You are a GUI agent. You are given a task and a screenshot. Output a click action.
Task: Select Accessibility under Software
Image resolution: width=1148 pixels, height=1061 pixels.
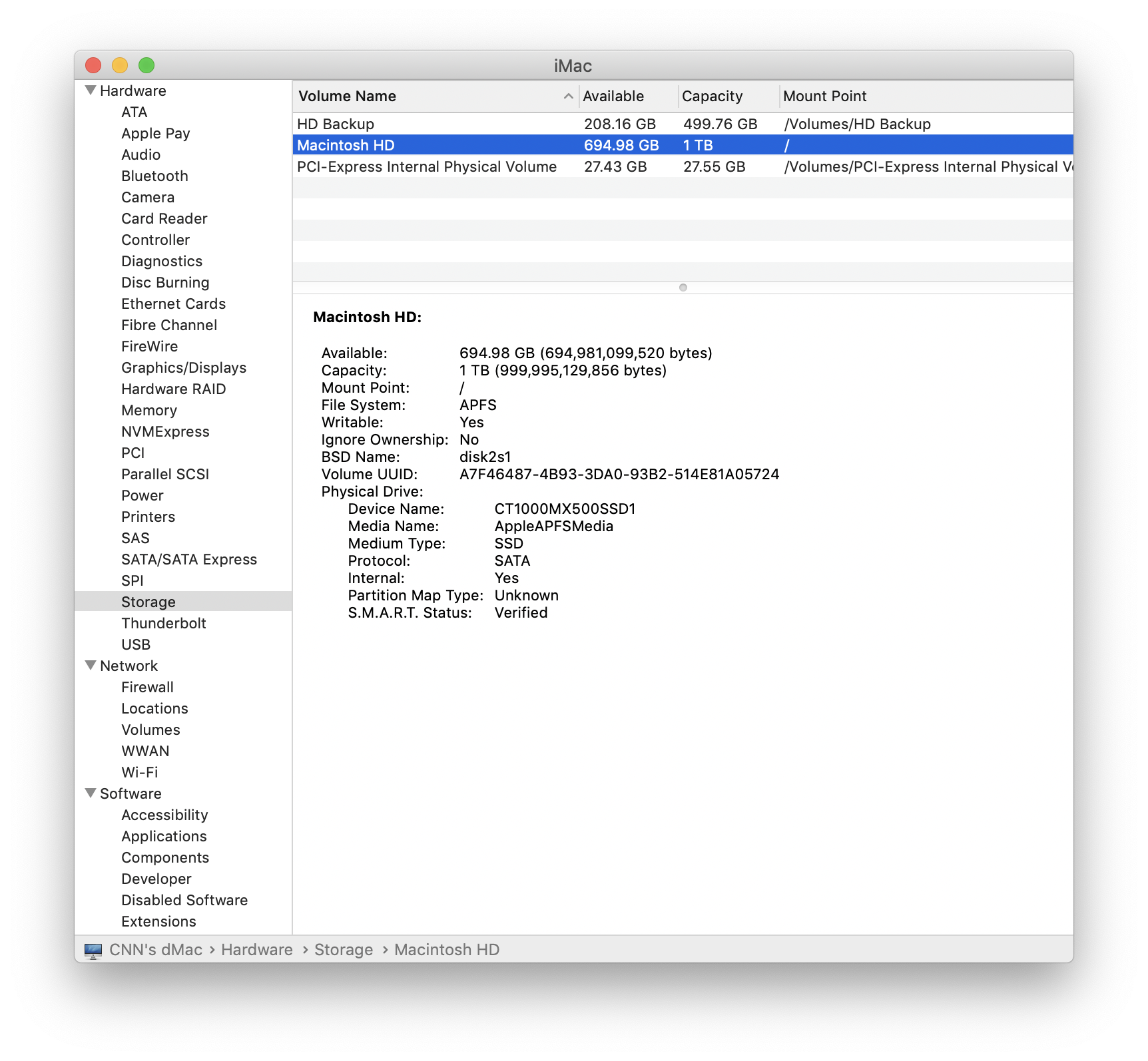[x=164, y=815]
